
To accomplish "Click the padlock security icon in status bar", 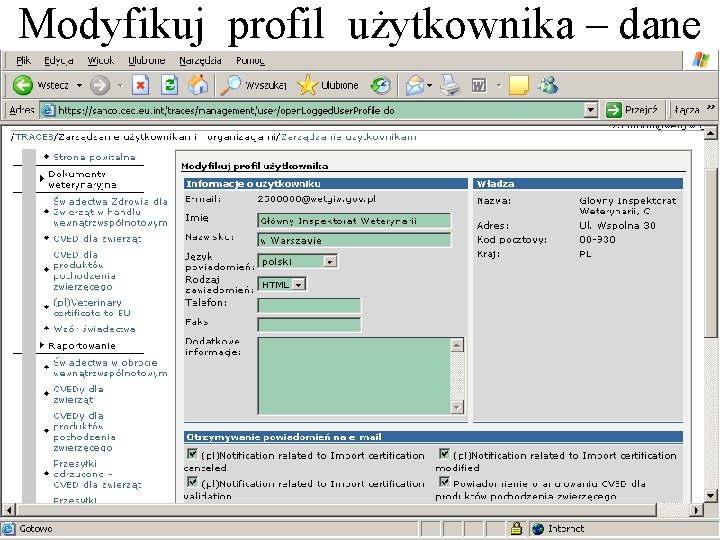I will (516, 529).
